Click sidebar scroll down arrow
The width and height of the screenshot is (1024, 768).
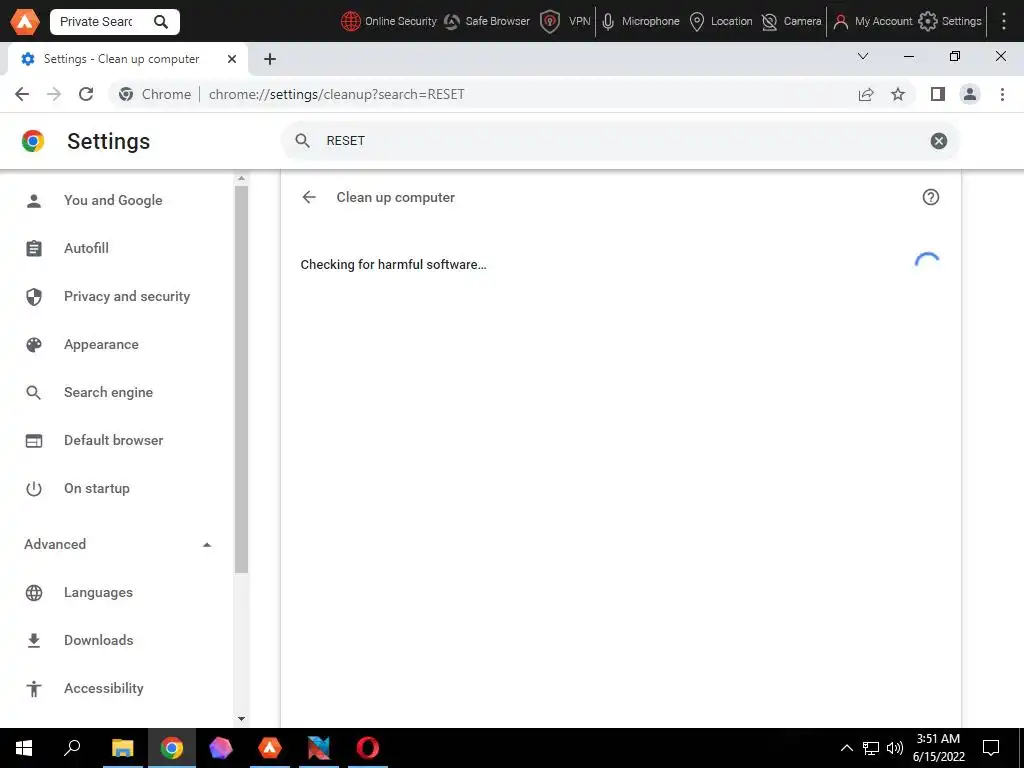[241, 718]
